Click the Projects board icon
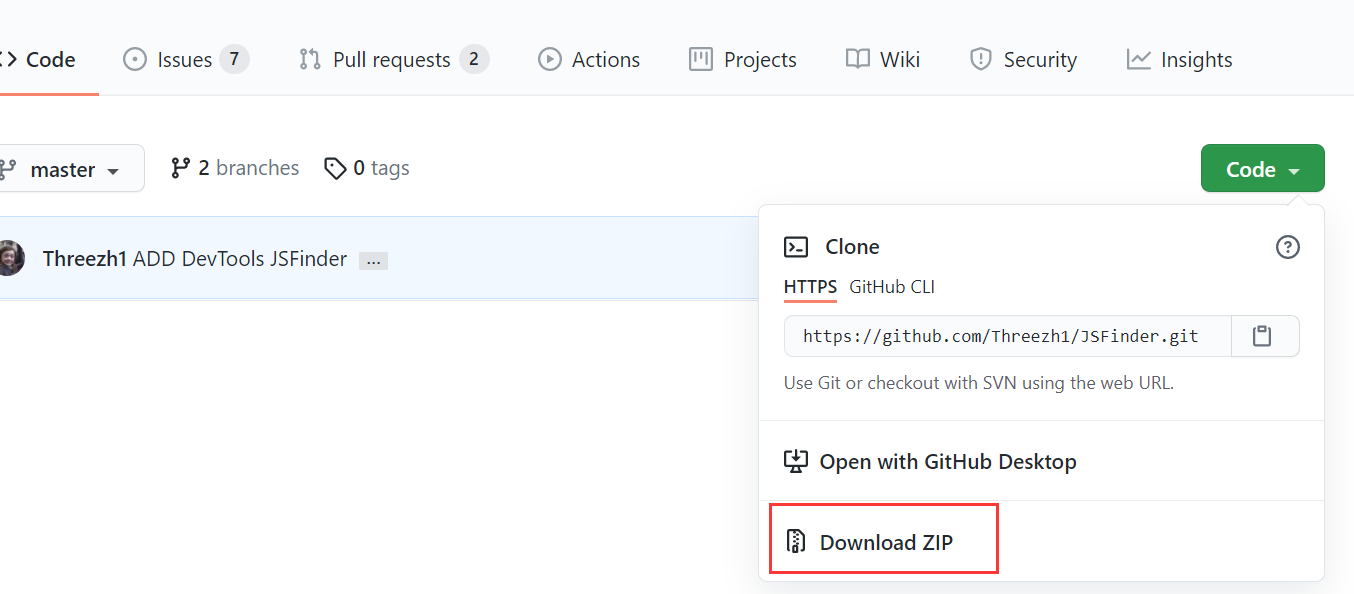 coord(701,60)
